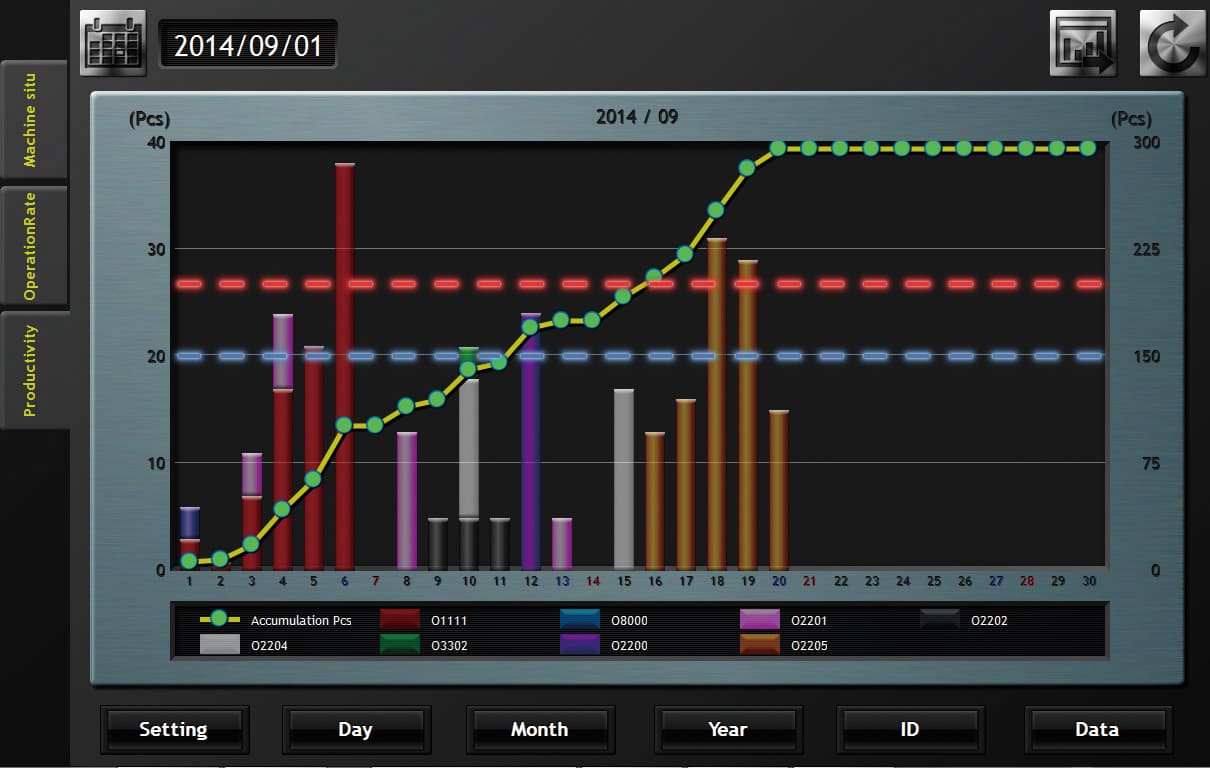Switch to the Productivity tab
The width and height of the screenshot is (1210, 768).
point(33,370)
